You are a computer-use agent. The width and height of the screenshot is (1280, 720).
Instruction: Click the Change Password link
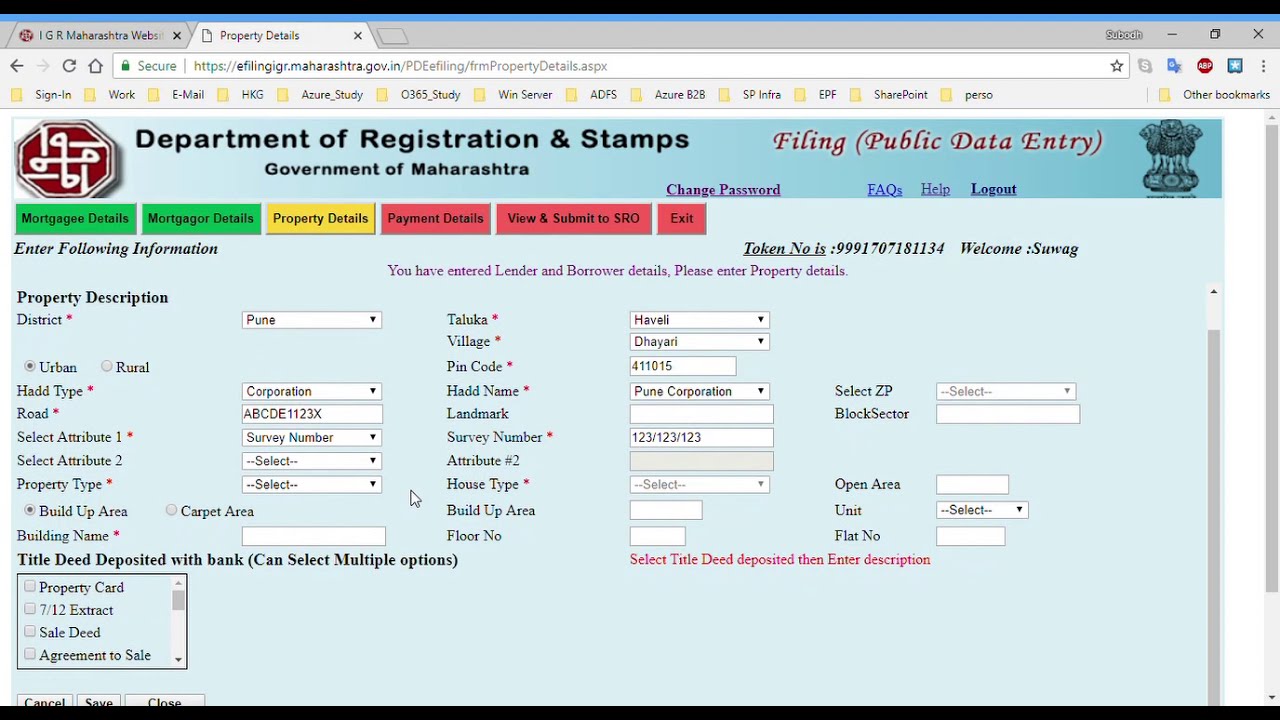[723, 190]
